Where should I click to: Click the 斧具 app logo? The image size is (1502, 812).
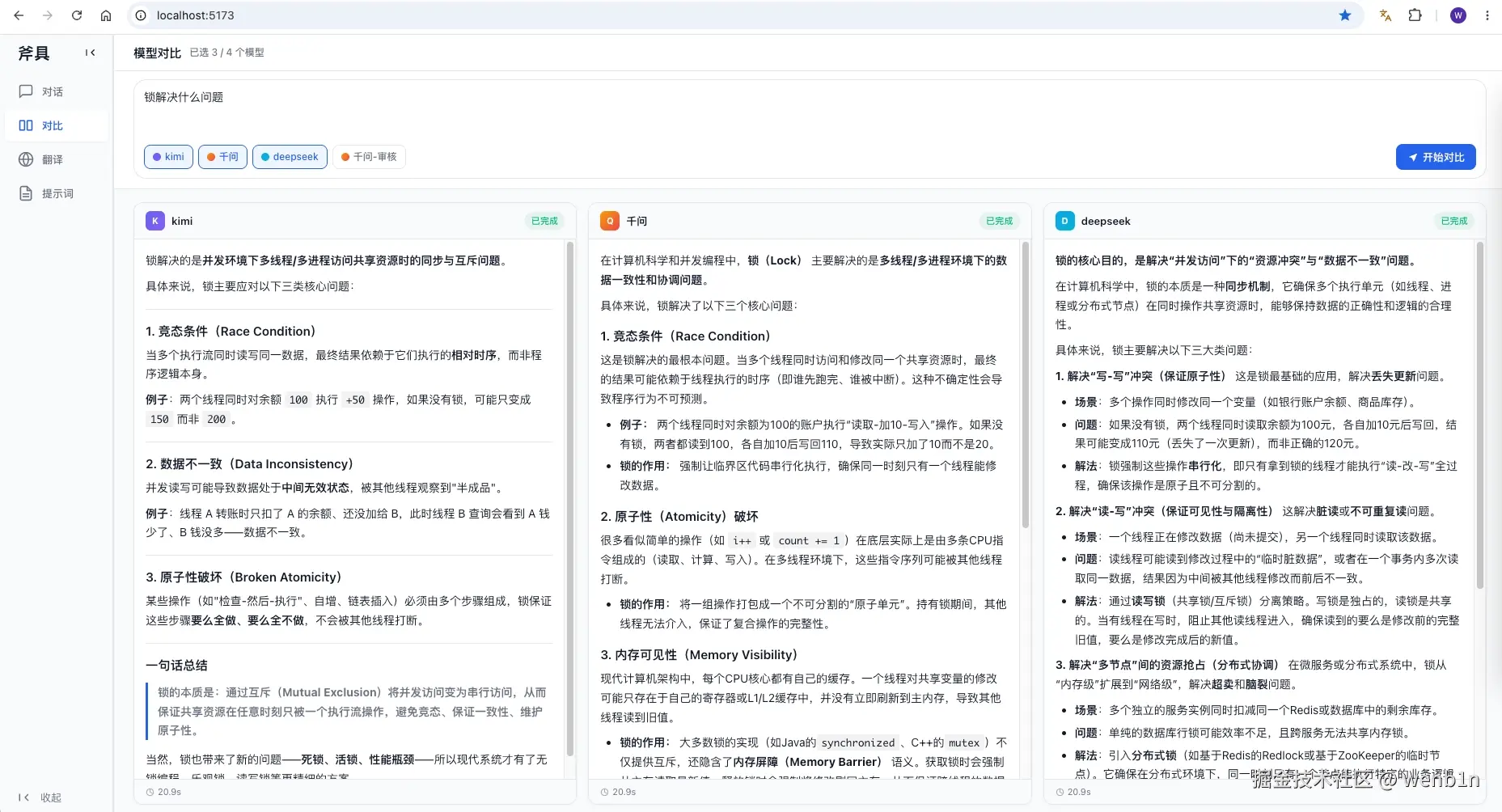coord(34,53)
